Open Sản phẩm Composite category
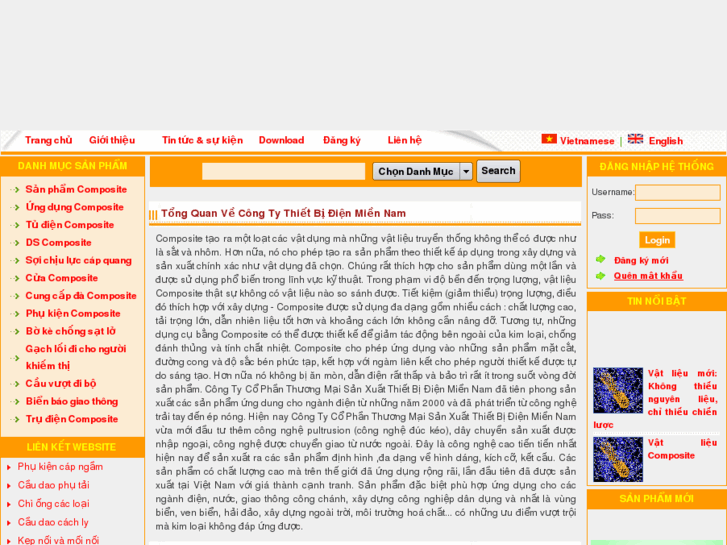Image resolution: width=727 pixels, height=545 pixels. pos(76,189)
